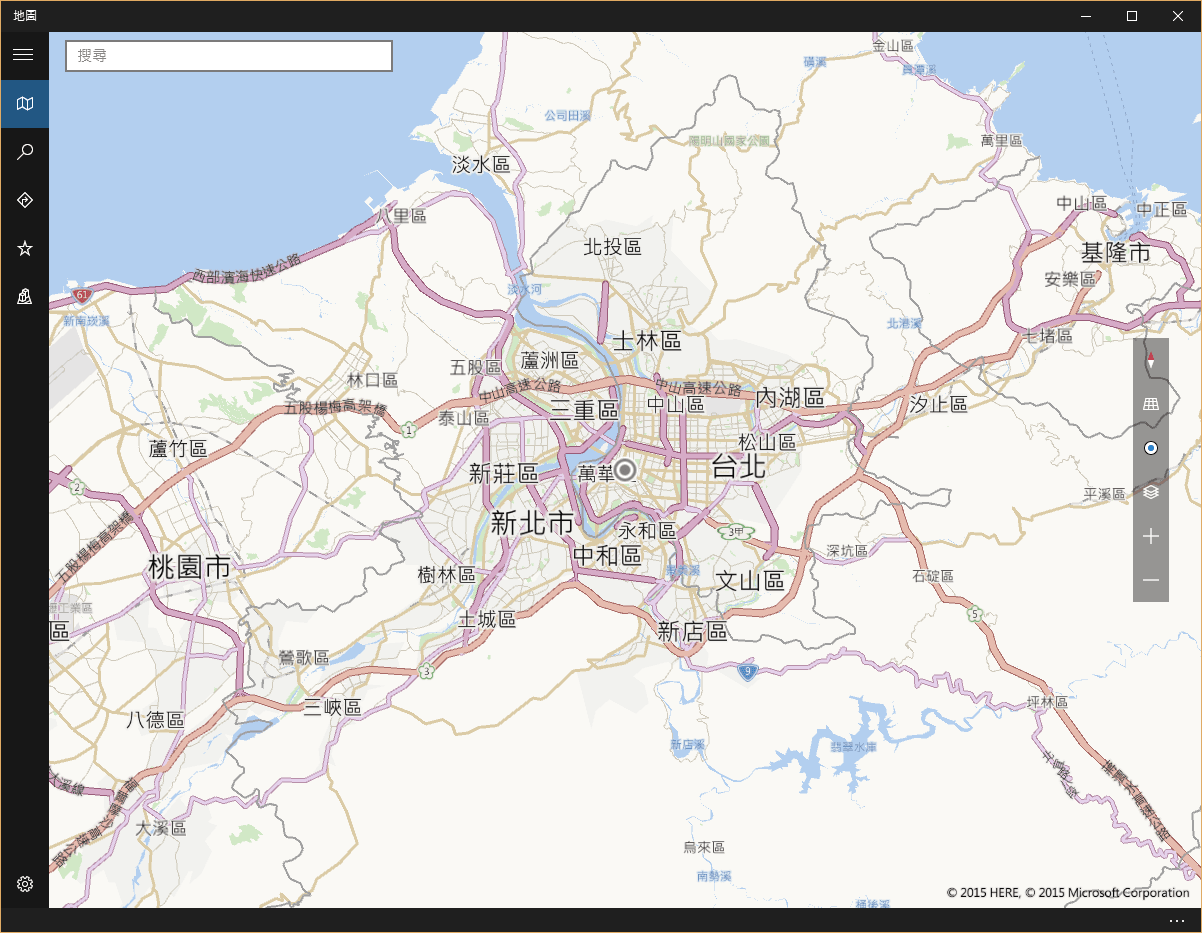Click the 樹林區 district label
This screenshot has width=1202, height=933.
click(x=447, y=574)
